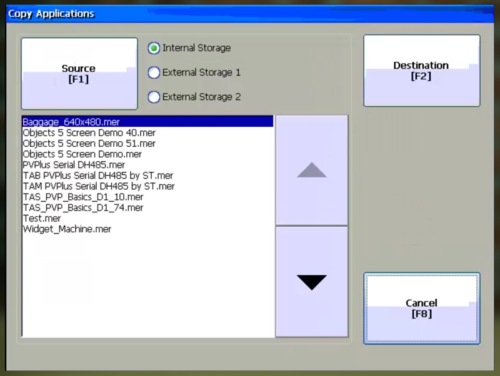500x376 pixels.
Task: Select External Storage 1 option
Action: [154, 73]
